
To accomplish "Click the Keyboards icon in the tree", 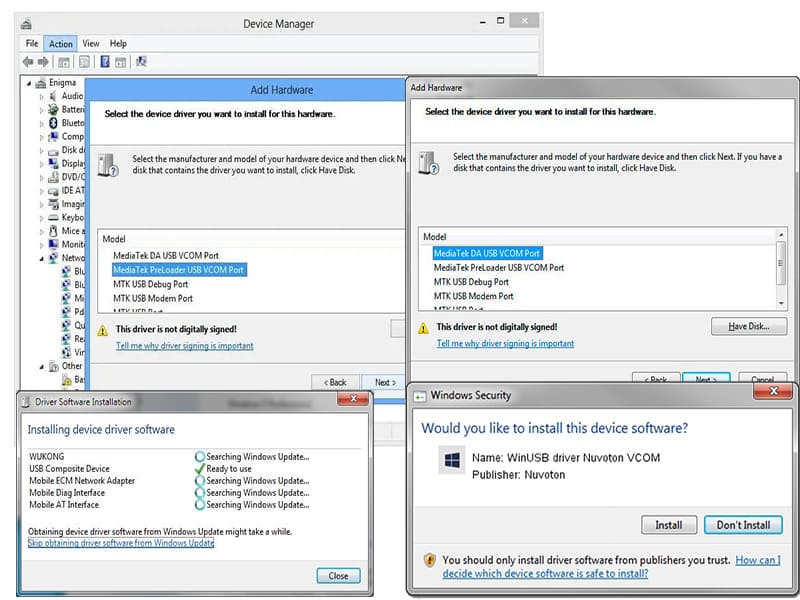I will pyautogui.click(x=53, y=217).
